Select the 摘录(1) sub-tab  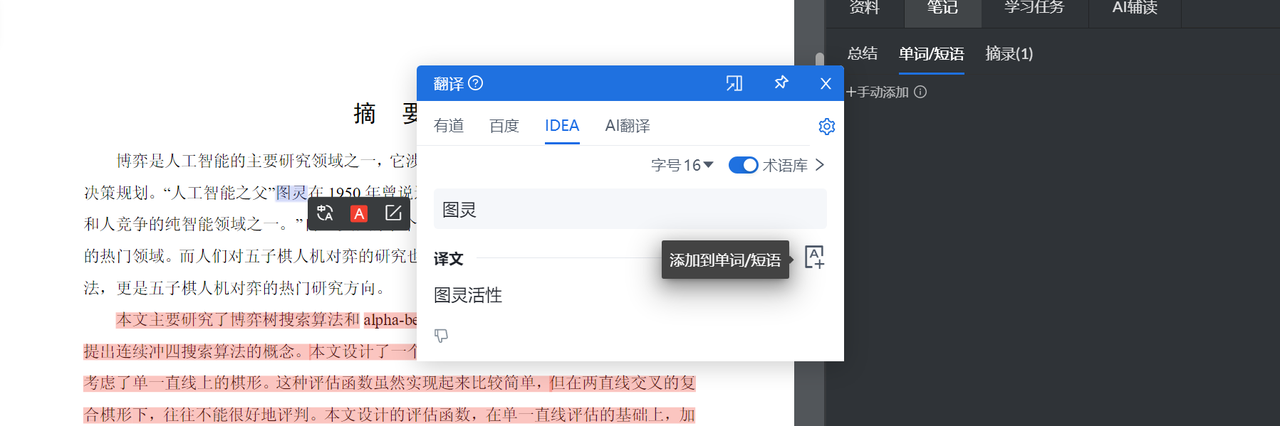click(1009, 54)
